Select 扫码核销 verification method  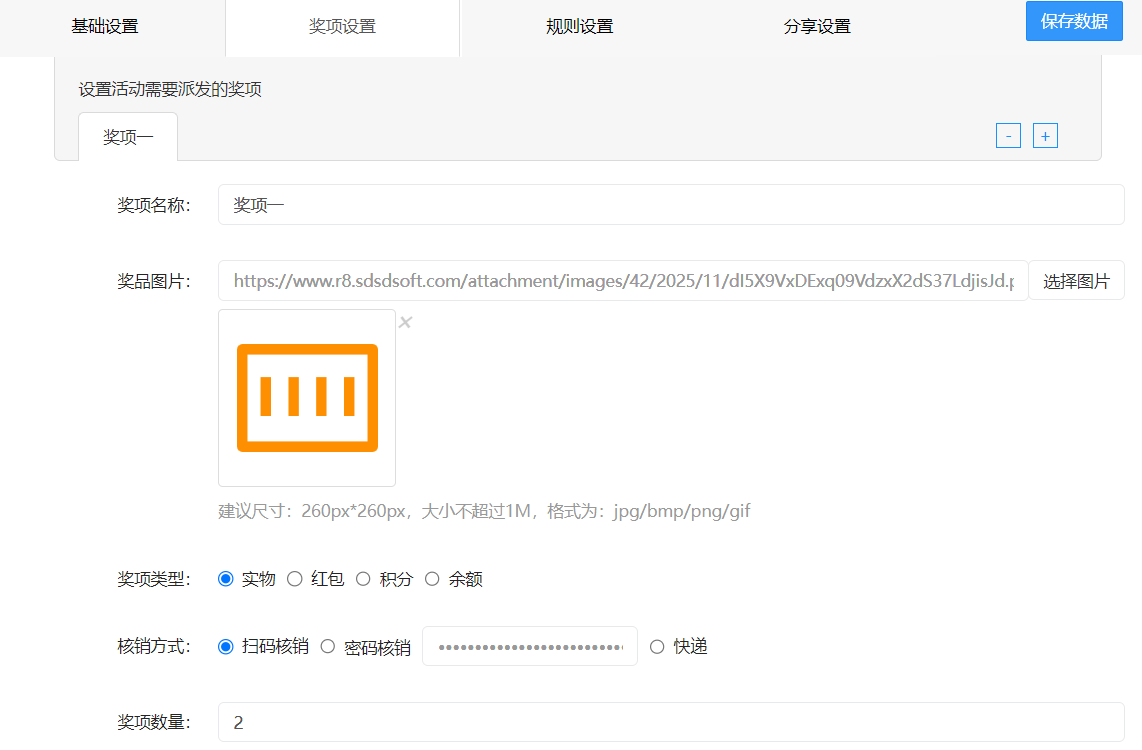point(226,647)
